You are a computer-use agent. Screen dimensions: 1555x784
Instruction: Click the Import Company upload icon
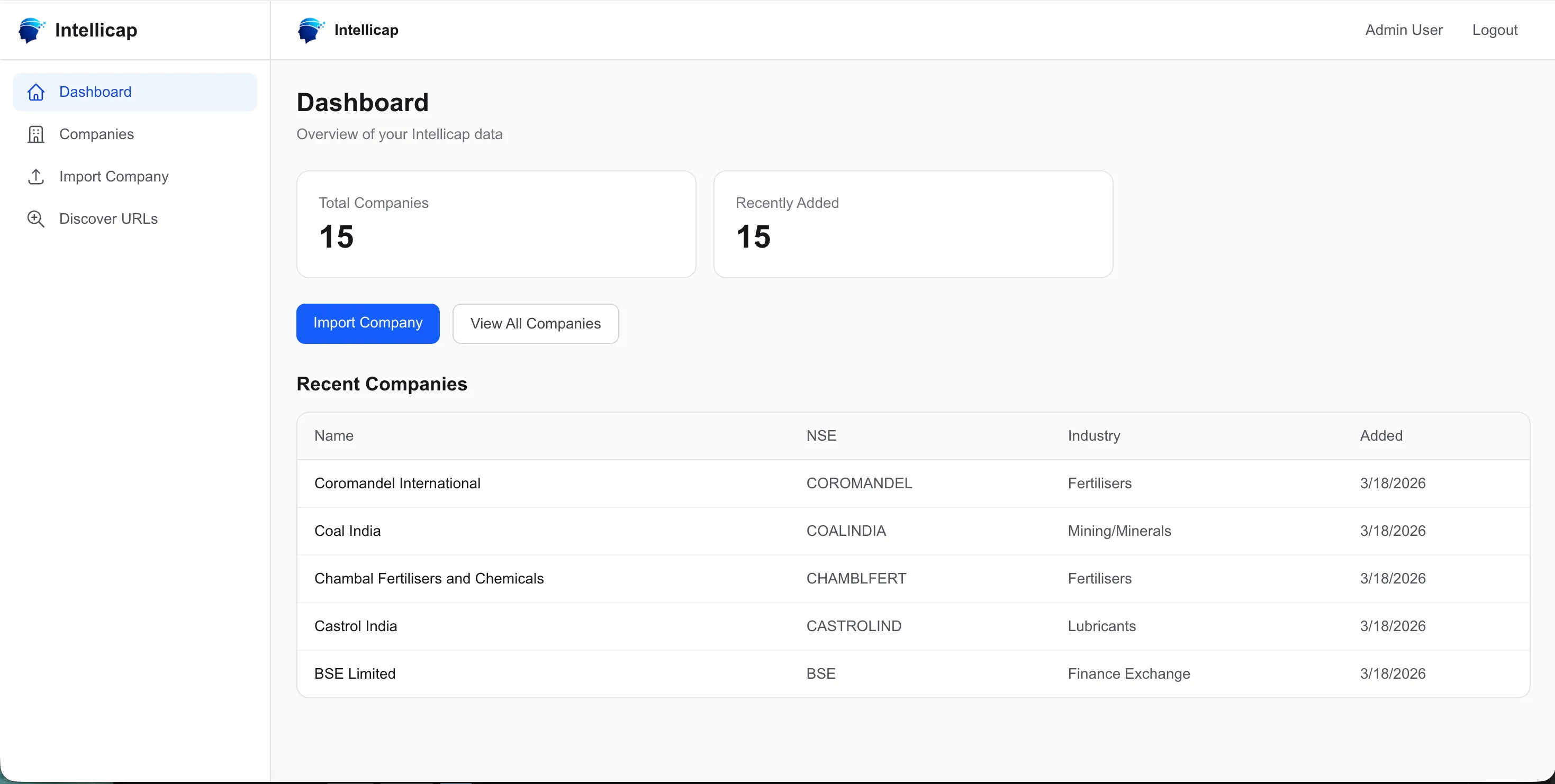[36, 176]
